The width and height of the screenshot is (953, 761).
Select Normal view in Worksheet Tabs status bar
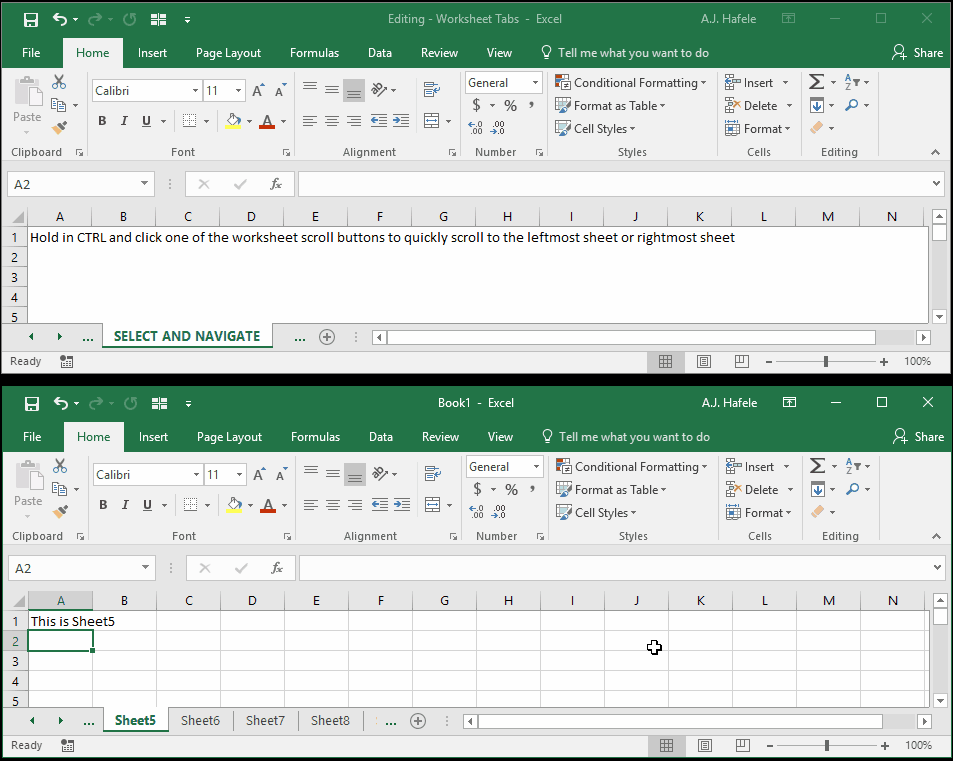click(x=666, y=362)
